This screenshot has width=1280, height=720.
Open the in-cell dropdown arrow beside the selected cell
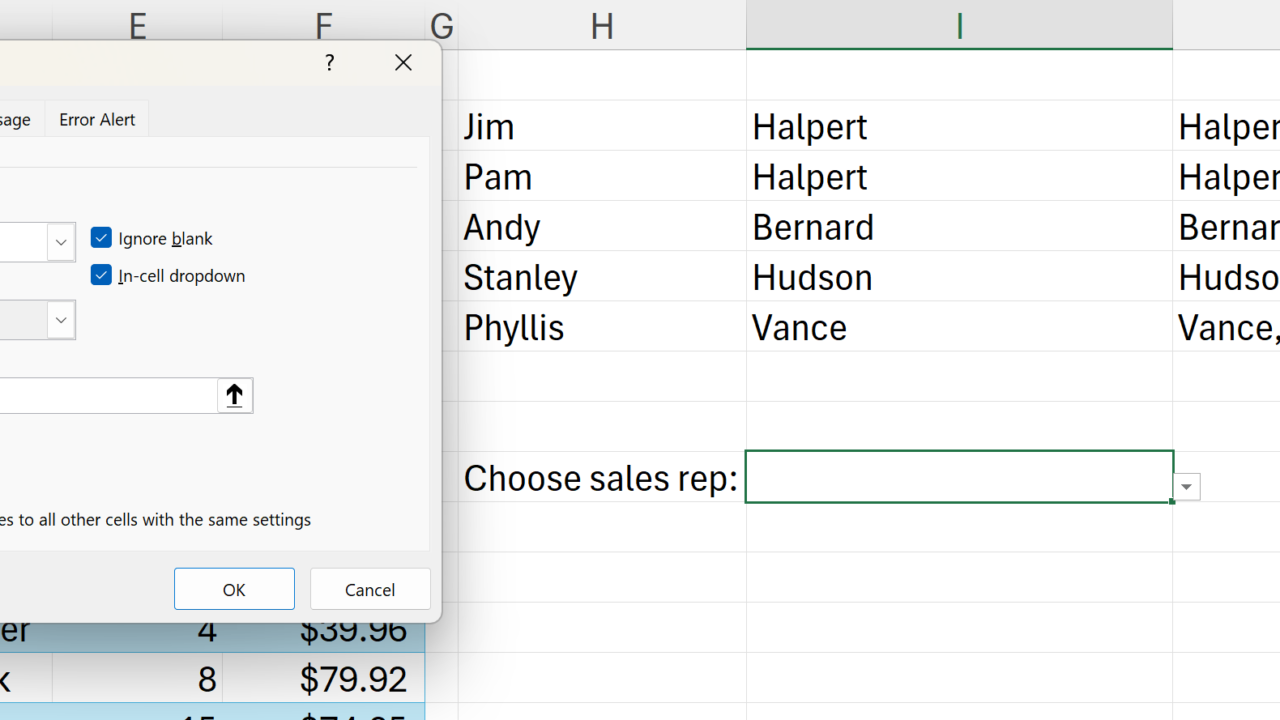(1186, 488)
